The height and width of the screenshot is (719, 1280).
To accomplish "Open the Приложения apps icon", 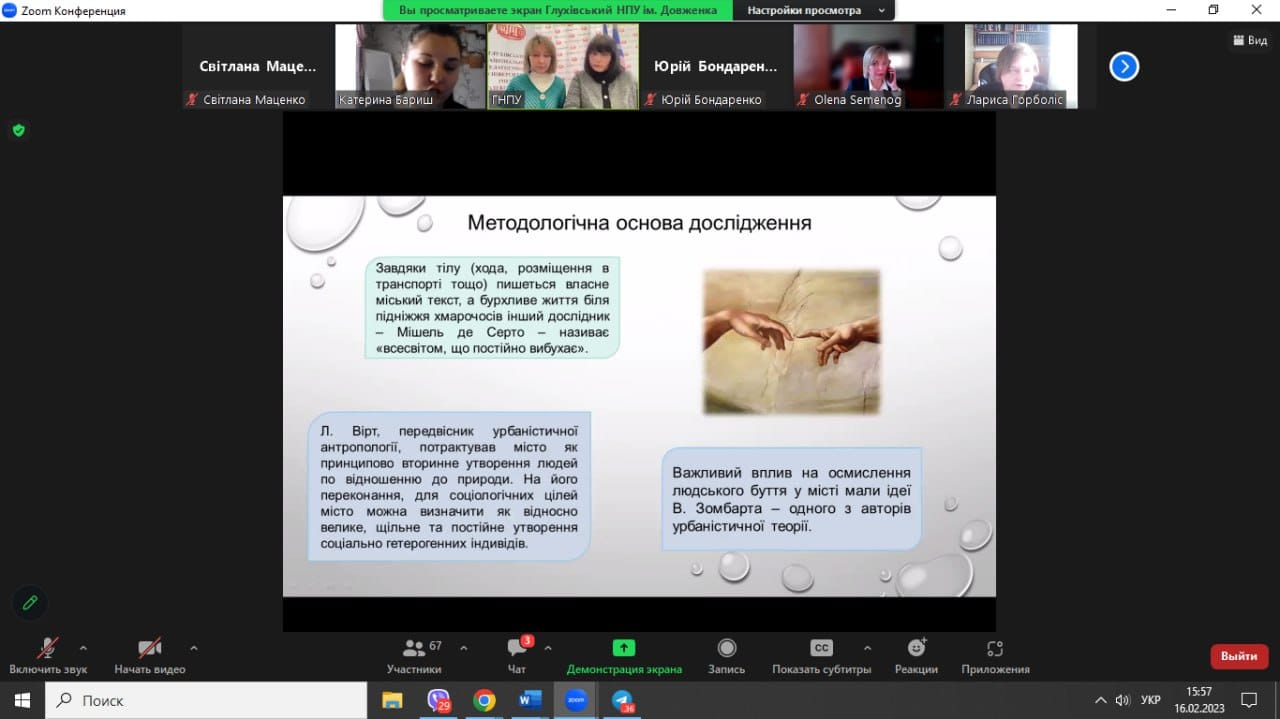I will click(994, 648).
